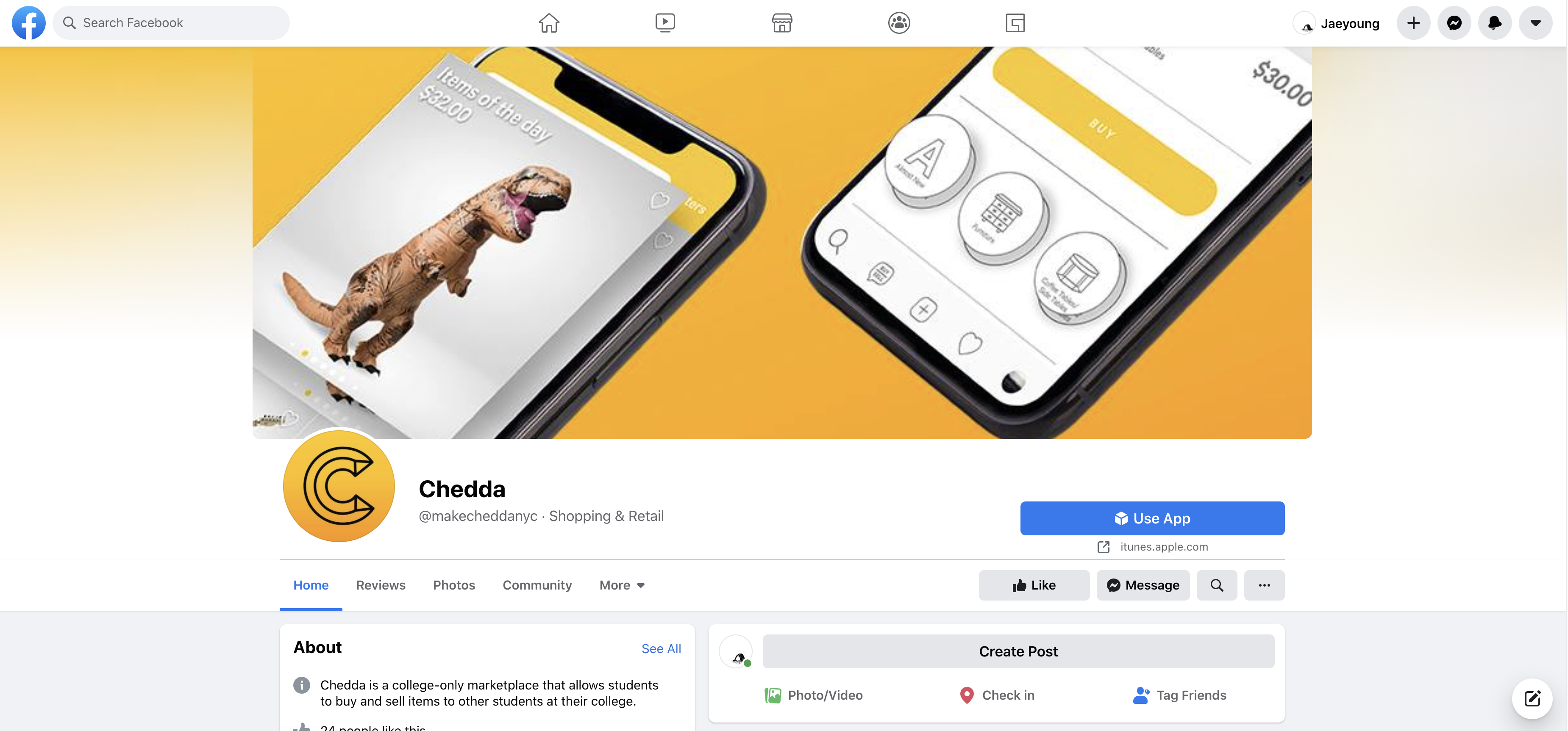Expand the More tab dropdown

click(x=621, y=585)
